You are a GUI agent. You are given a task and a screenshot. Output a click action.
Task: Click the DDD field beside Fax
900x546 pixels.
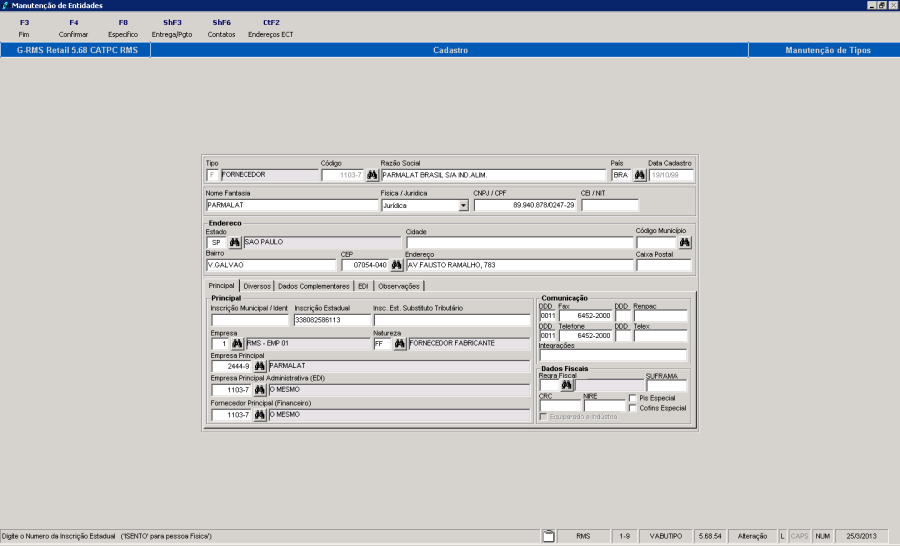(548, 316)
